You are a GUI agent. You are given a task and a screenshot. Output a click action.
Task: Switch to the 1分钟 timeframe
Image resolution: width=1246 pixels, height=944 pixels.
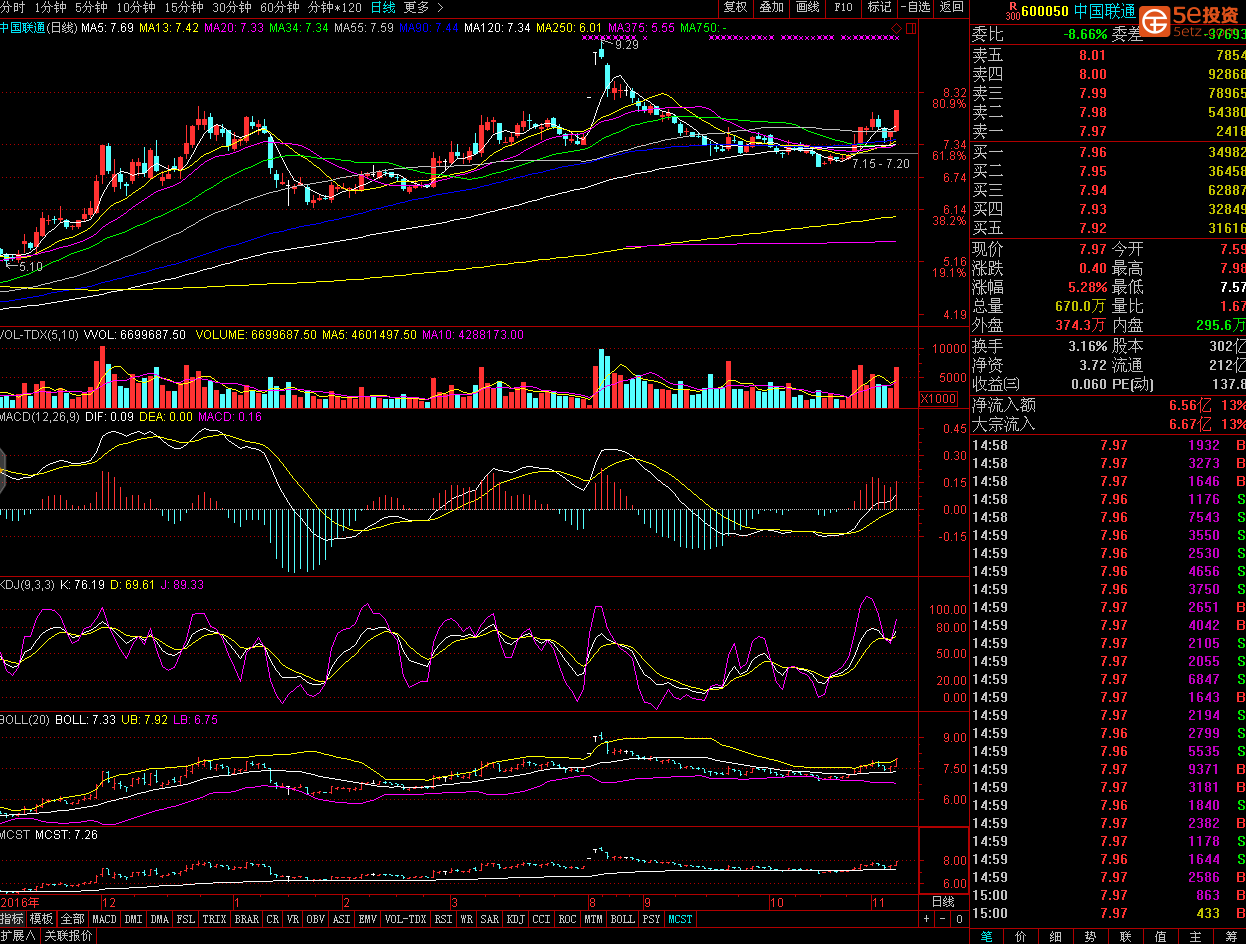coord(50,7)
